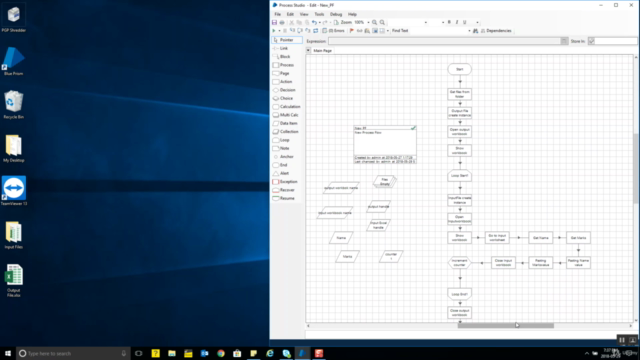This screenshot has width=640, height=360.
Task: Select the Recover stage tool
Action: (x=287, y=190)
